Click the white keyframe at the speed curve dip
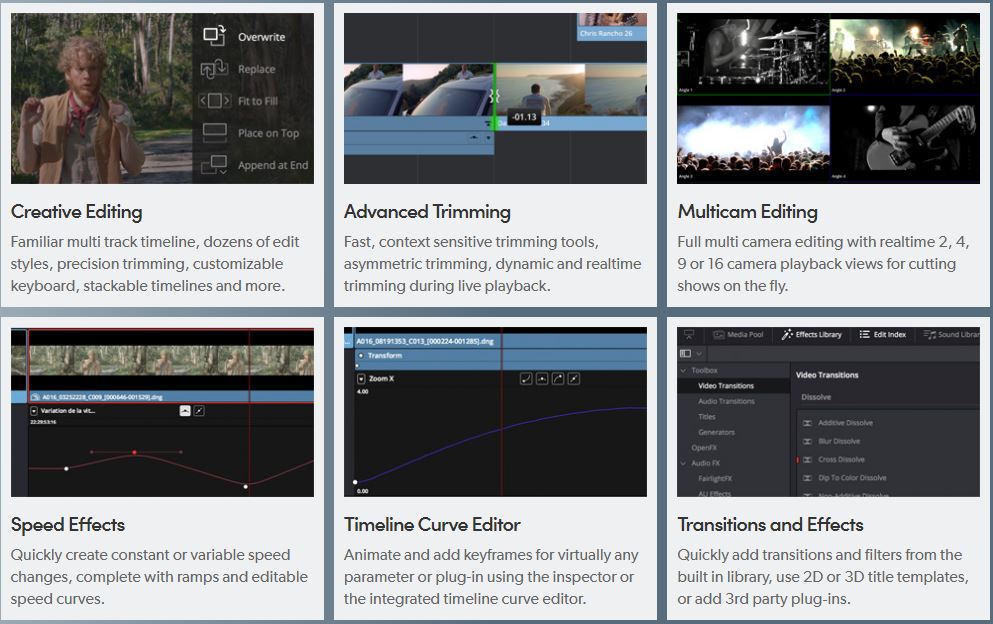This screenshot has width=993, height=624. (246, 487)
